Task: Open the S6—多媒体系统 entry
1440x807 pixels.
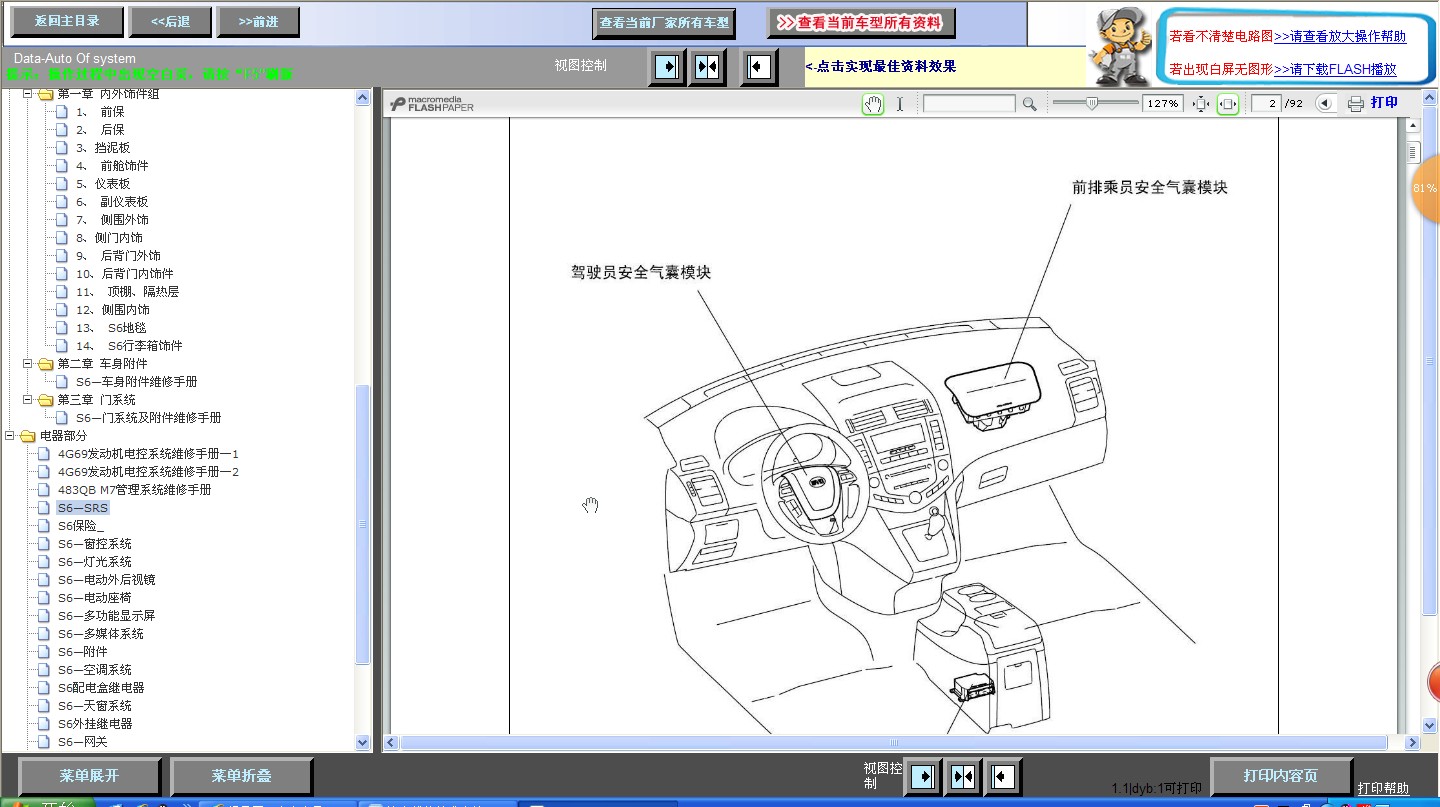Action: [x=100, y=634]
